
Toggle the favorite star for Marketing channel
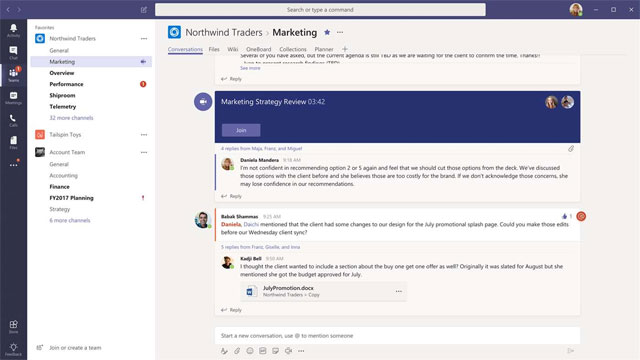327,32
